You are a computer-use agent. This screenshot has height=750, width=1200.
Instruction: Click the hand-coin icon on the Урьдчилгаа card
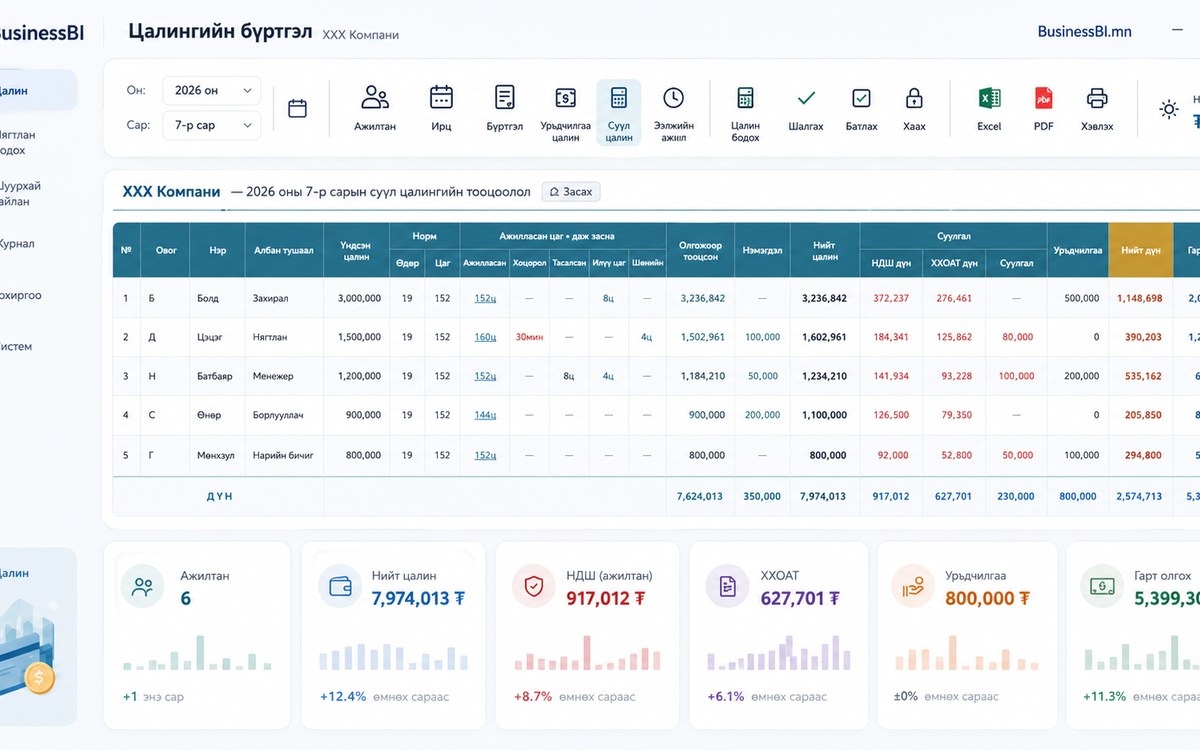point(912,586)
